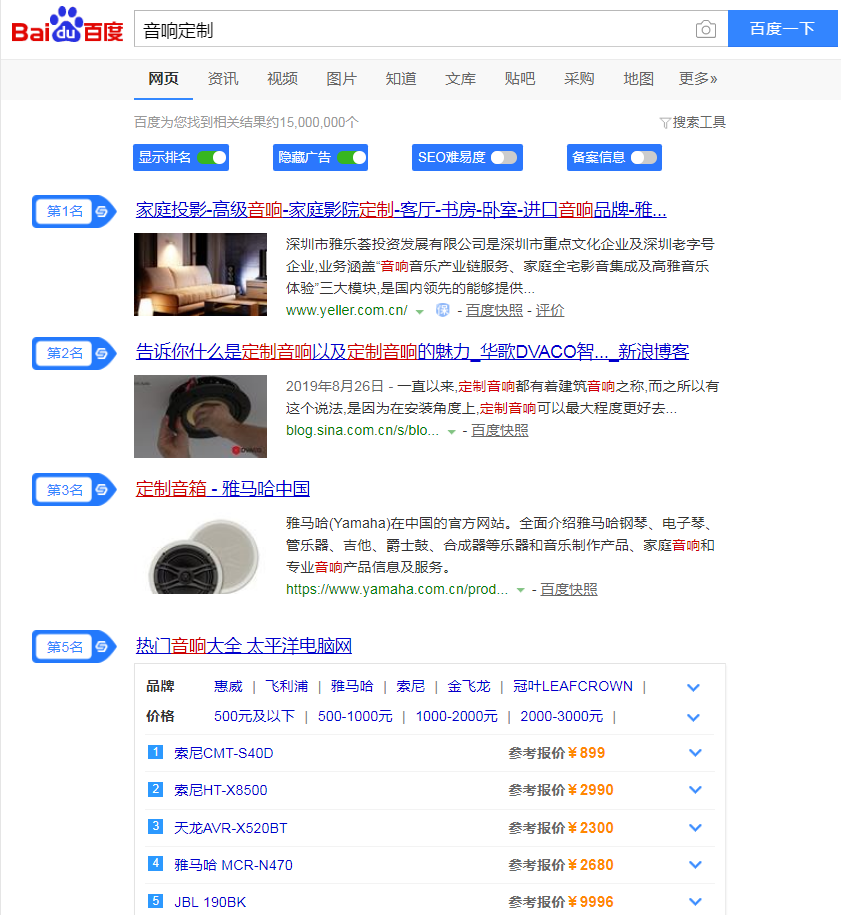Toggle the 隐藏广告 switch
This screenshot has height=915, width=841.
351,158
